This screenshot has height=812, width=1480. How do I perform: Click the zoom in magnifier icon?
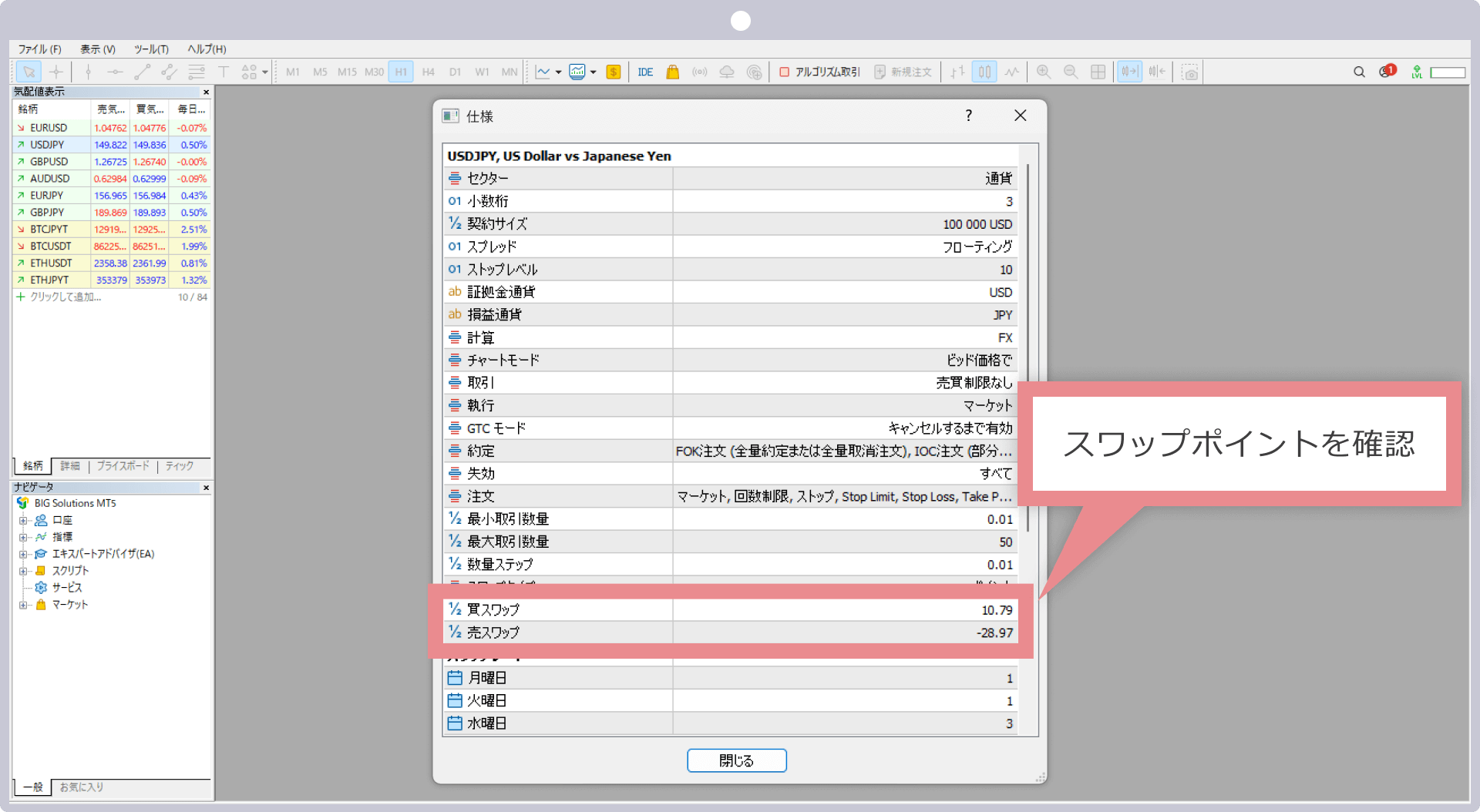click(1044, 72)
